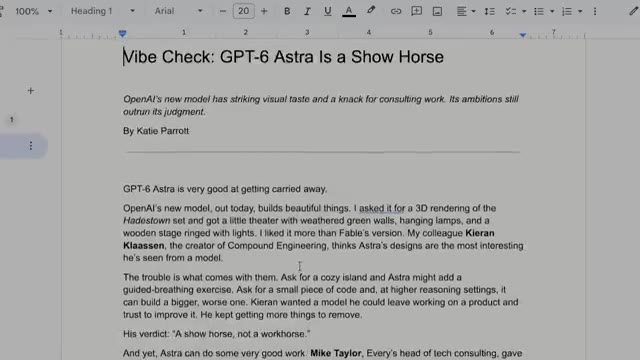
Task: Select page 1 in the left sidebar
Action: point(11,120)
